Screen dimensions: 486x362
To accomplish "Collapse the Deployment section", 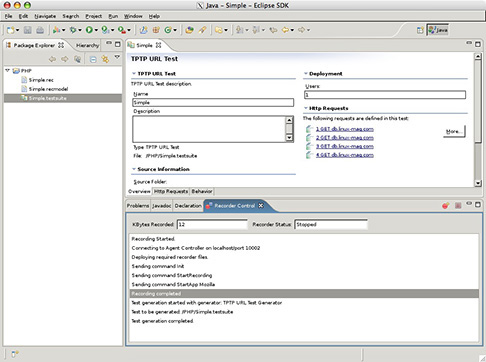I will click(x=306, y=73).
